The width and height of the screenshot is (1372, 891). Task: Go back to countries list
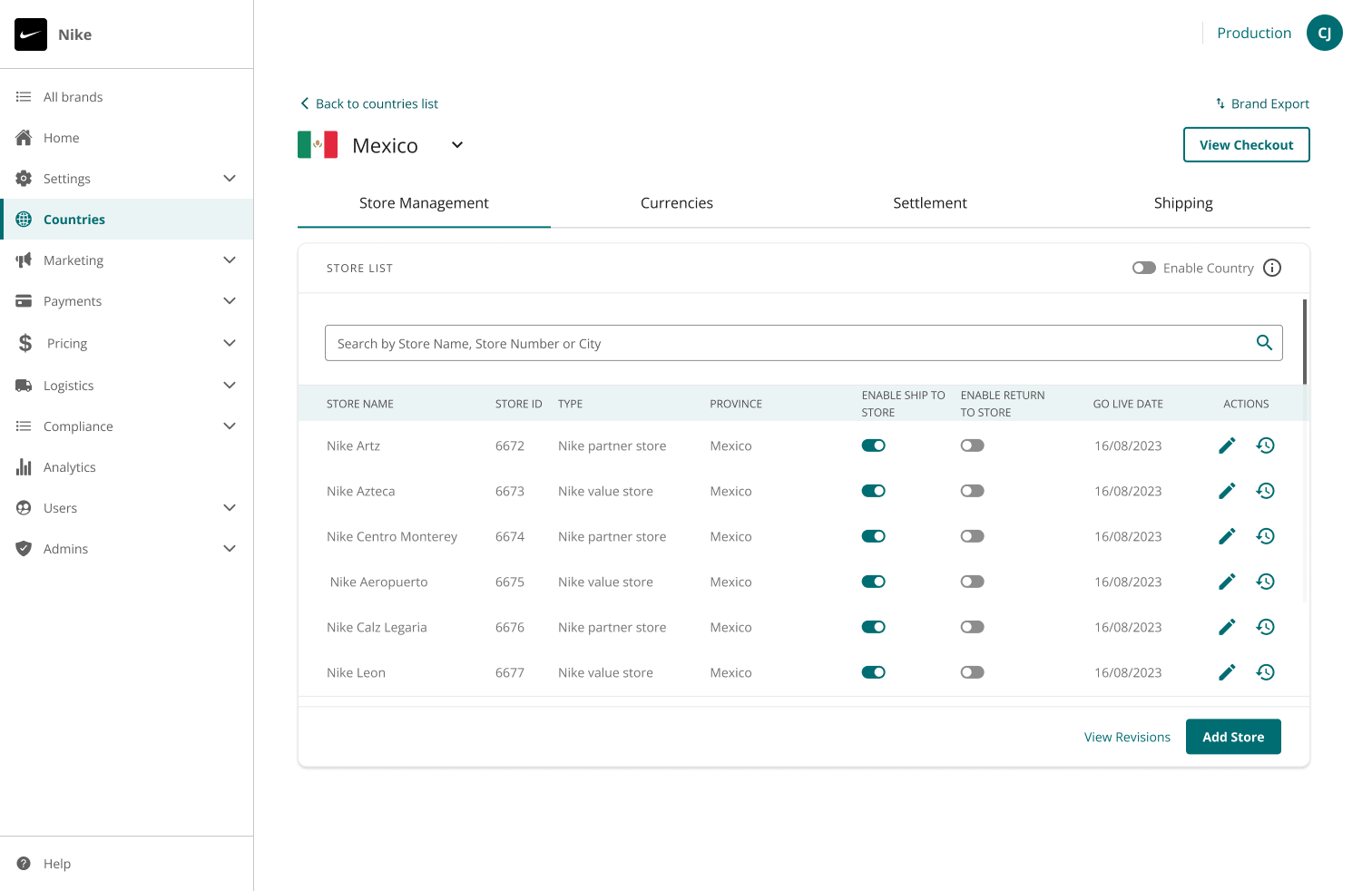tap(369, 103)
